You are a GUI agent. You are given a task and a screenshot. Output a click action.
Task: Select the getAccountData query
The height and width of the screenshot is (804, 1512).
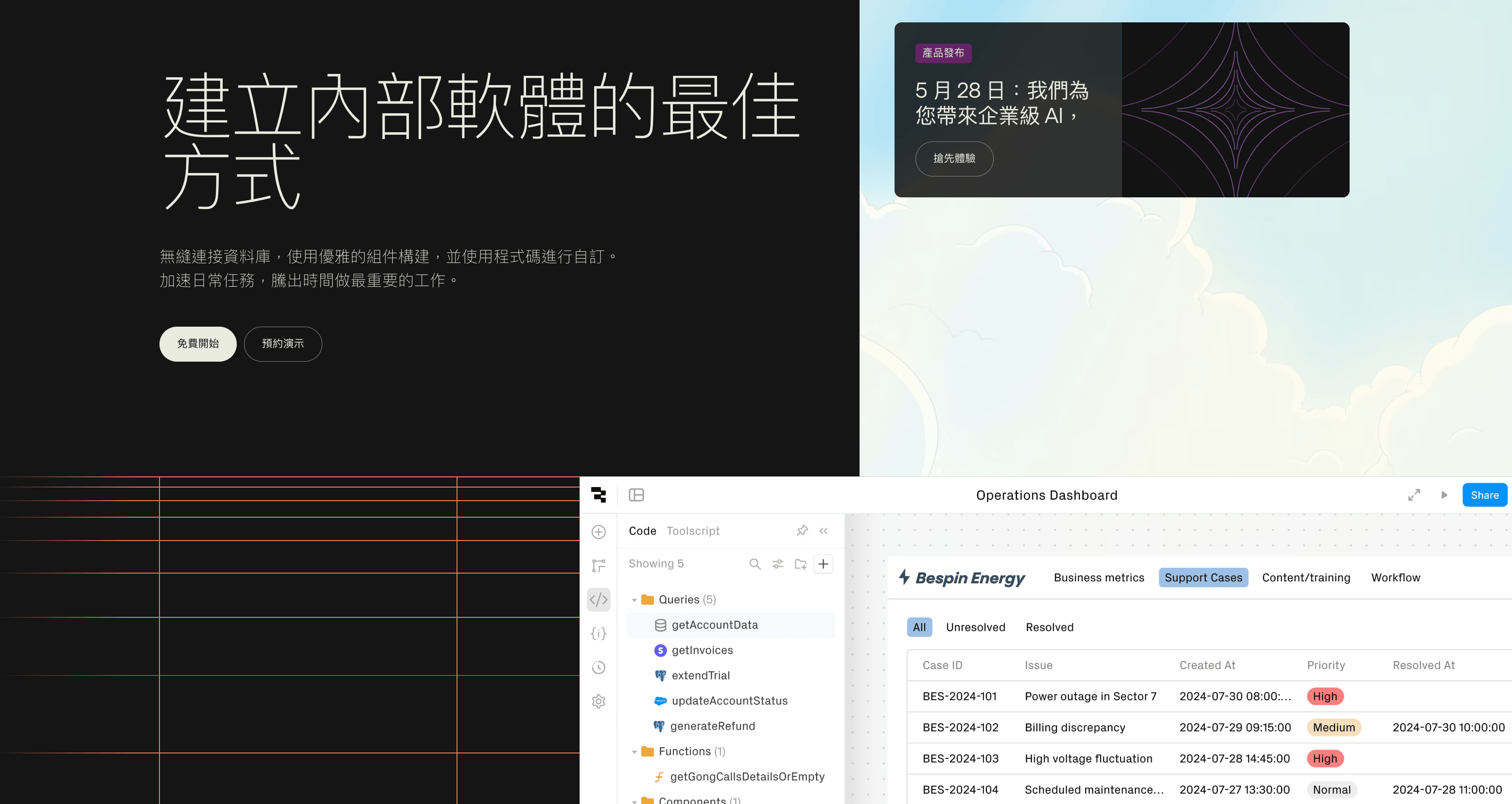[730, 625]
